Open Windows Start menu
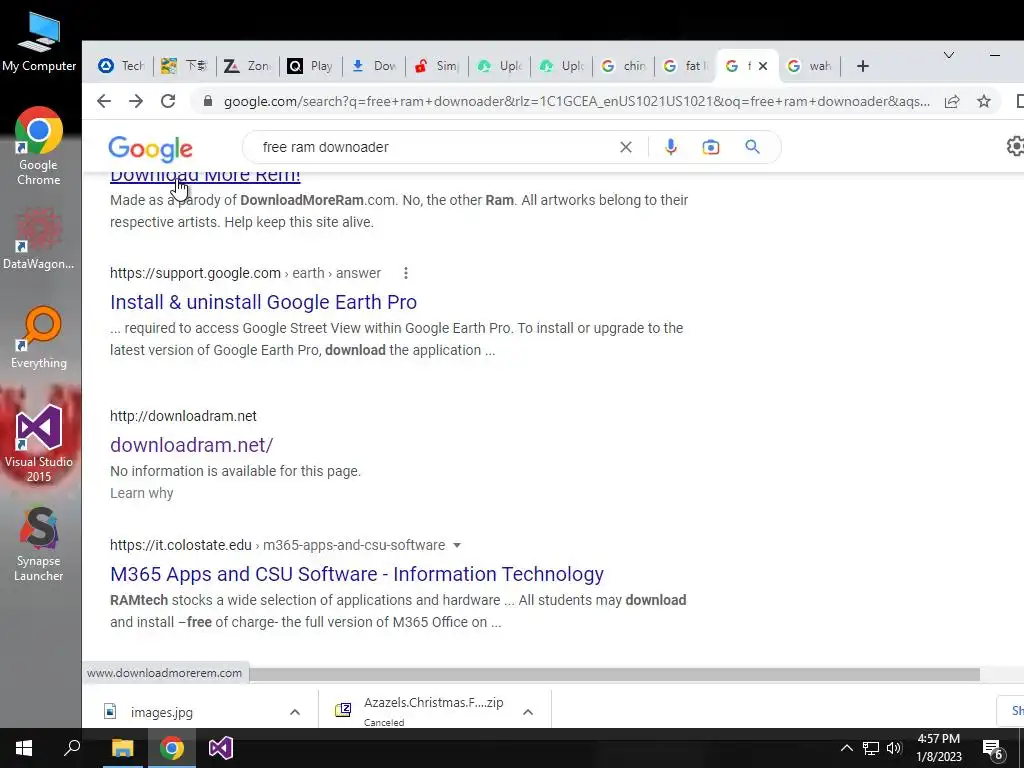The height and width of the screenshot is (768, 1024). click(24, 748)
